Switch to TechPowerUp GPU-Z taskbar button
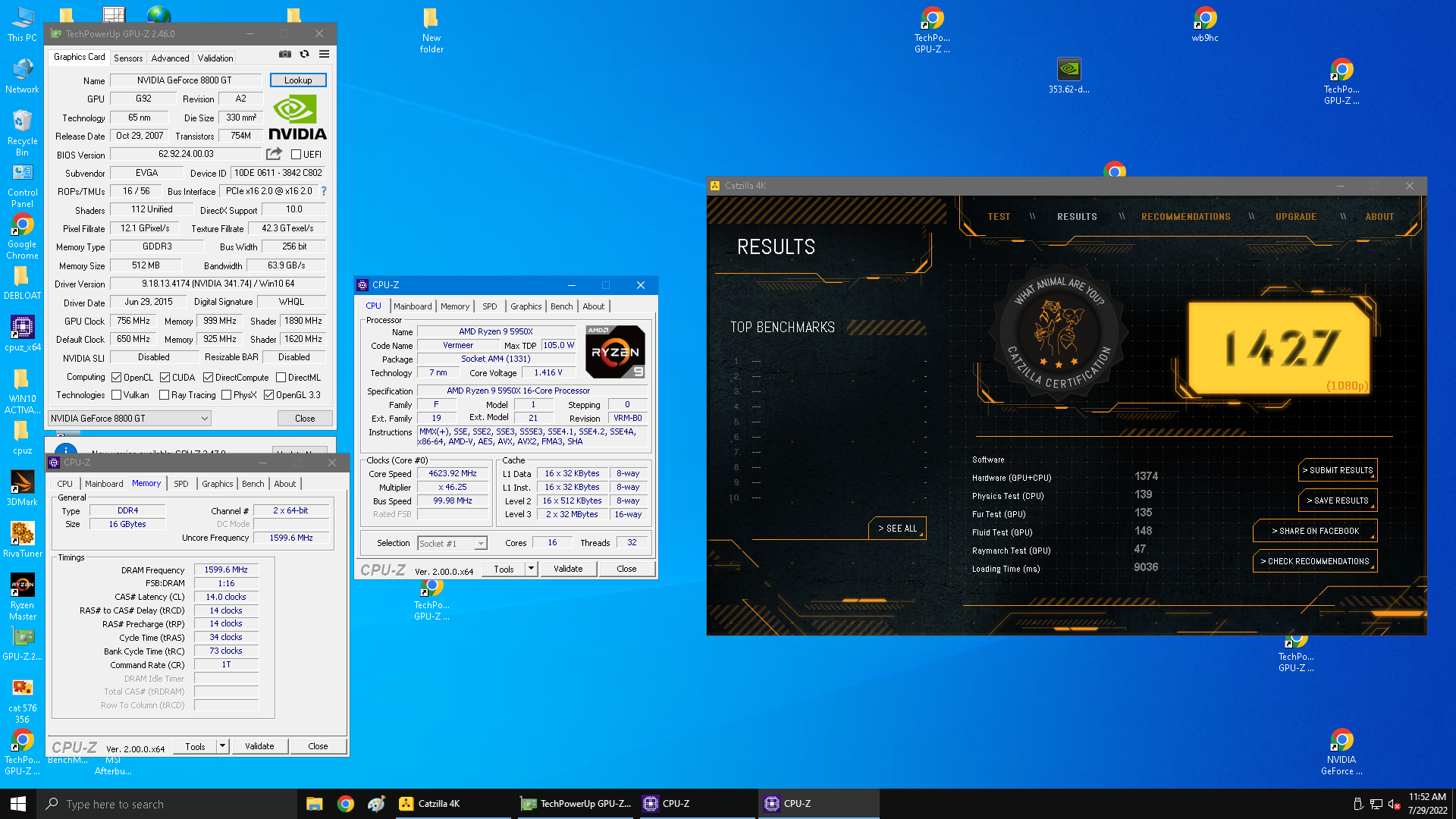This screenshot has height=819, width=1456. coord(575,804)
